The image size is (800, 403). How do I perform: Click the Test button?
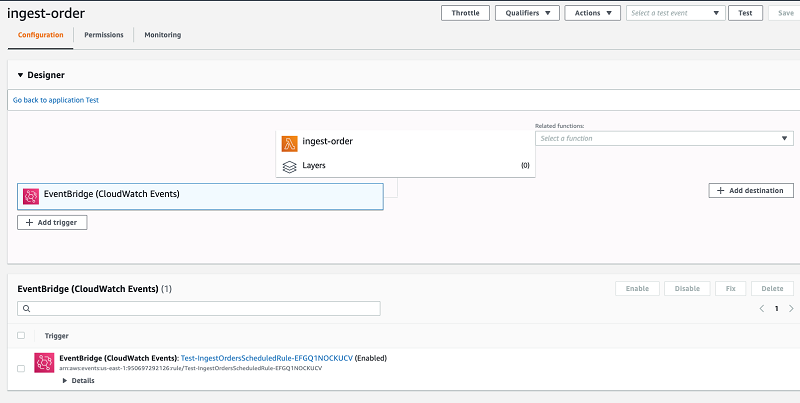pyautogui.click(x=745, y=13)
